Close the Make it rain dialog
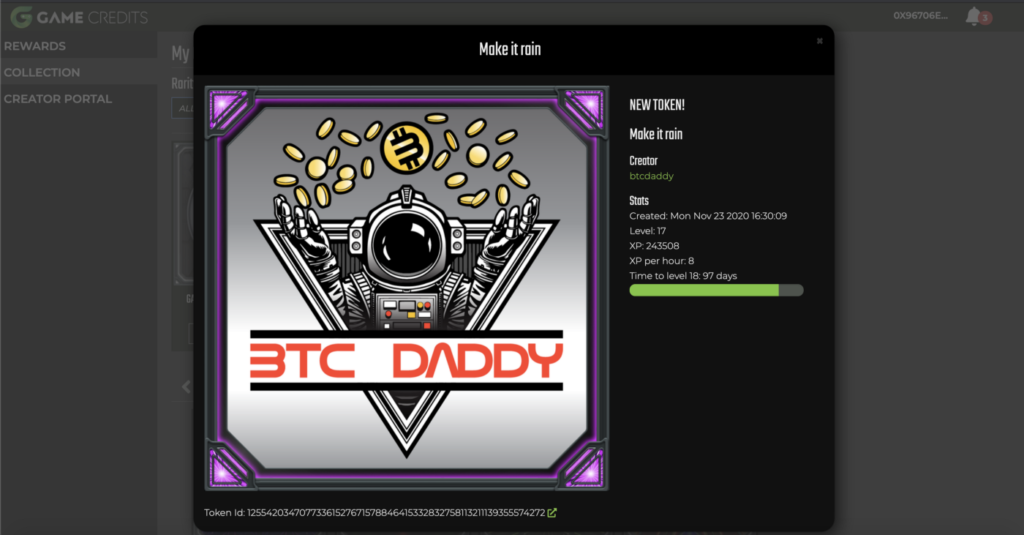Image resolution: width=1024 pixels, height=535 pixels. [x=820, y=41]
